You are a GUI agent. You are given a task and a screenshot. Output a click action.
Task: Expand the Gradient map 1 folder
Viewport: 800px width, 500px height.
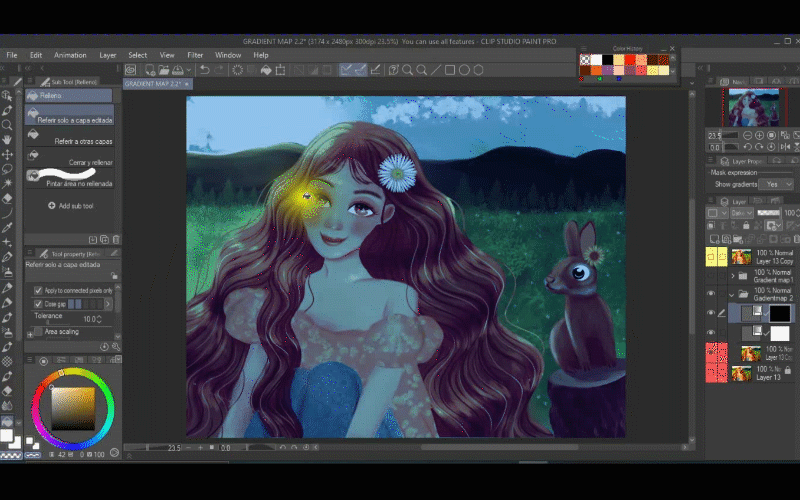point(733,276)
